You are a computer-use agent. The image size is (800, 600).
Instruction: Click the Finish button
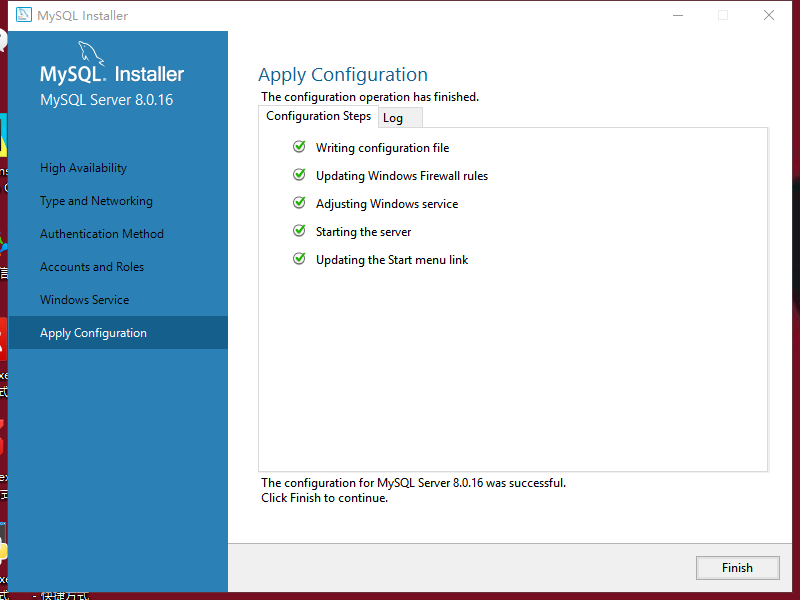pyautogui.click(x=737, y=568)
